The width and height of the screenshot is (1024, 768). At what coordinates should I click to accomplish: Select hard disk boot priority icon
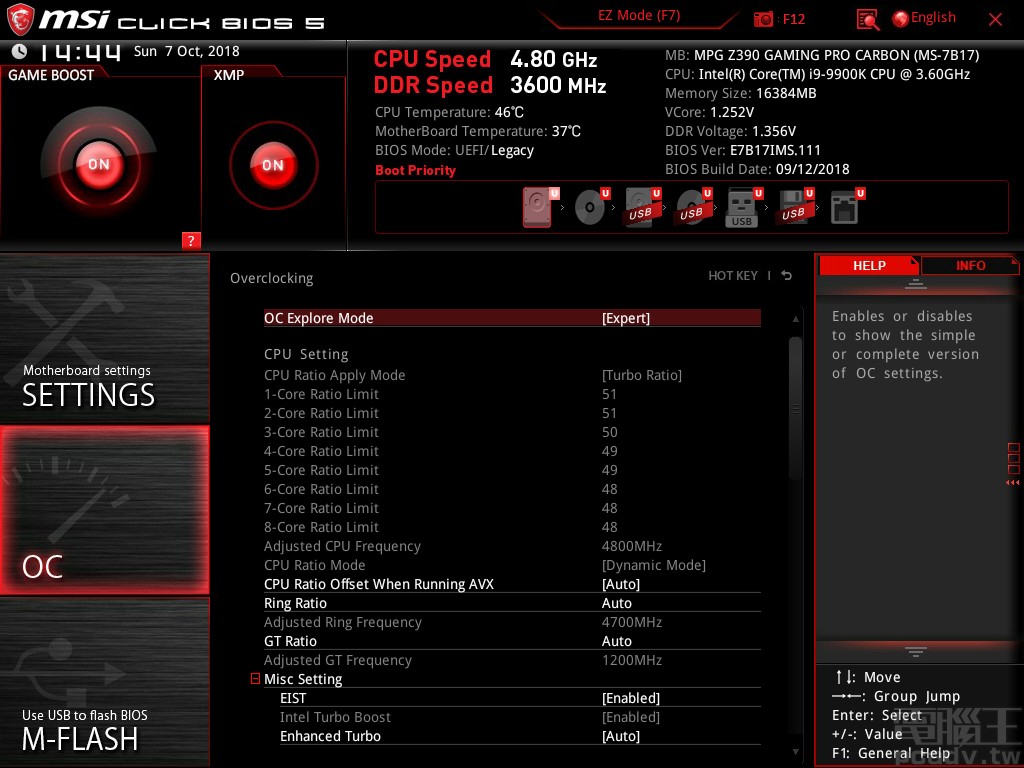point(538,207)
